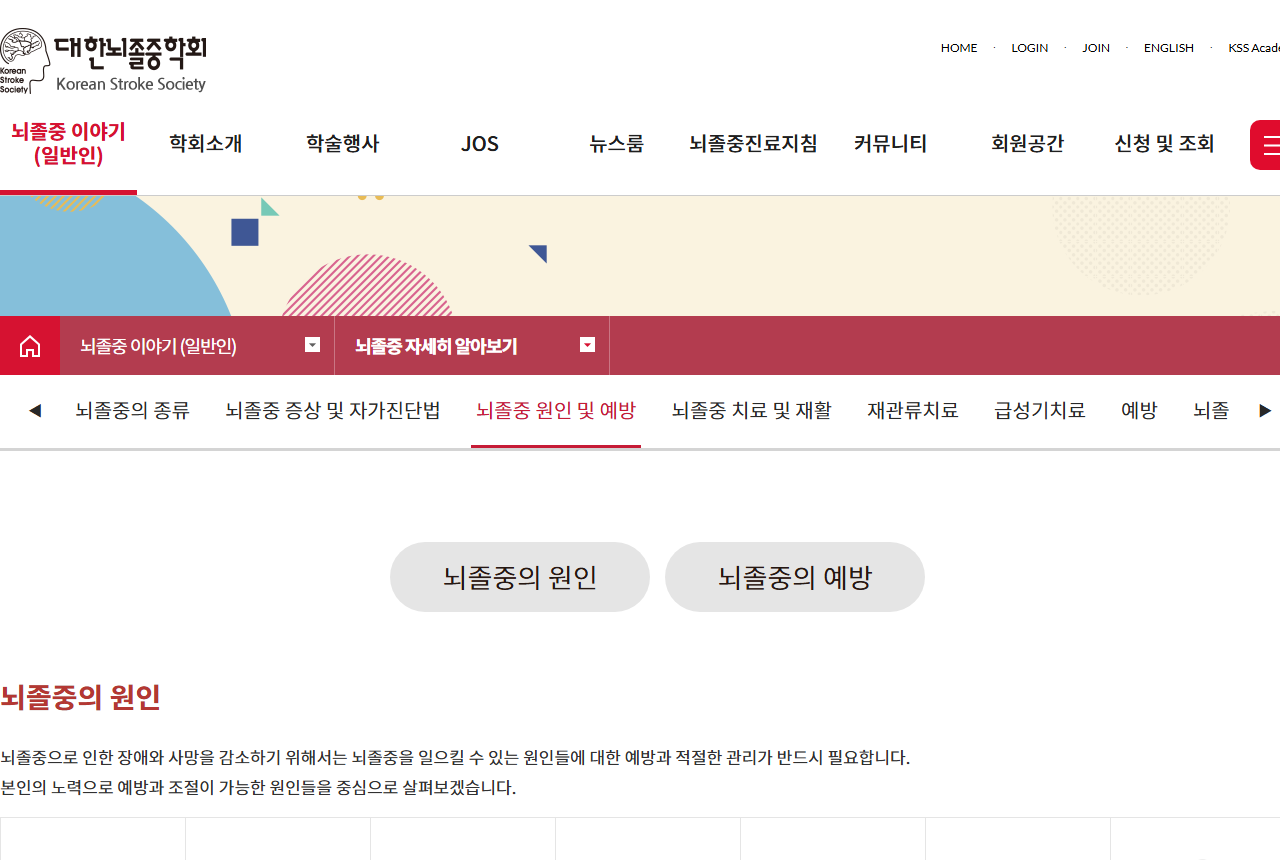This screenshot has height=860, width=1280.
Task: Click the Korean Stroke Society logo
Action: (103, 62)
